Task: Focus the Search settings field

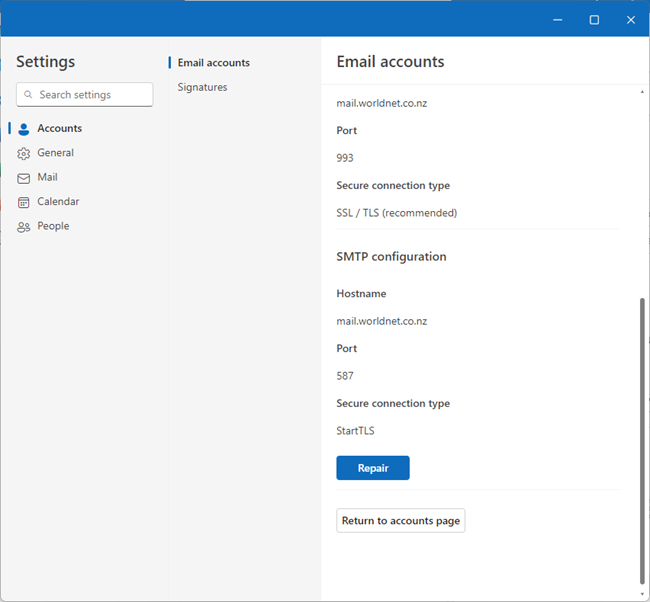Action: pos(92,95)
